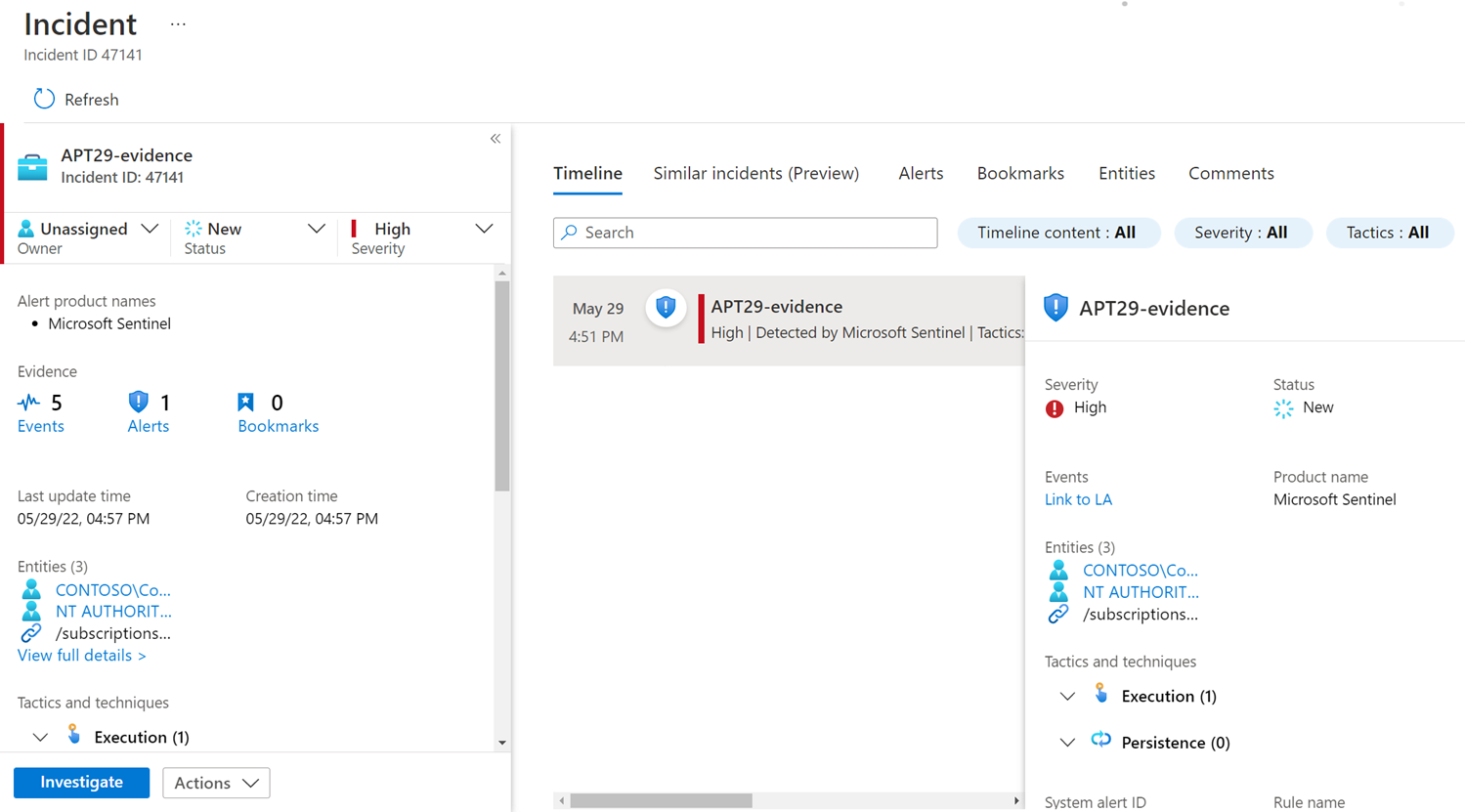1465x812 pixels.
Task: Click the user icon beside CONTOSO entity
Action: [31, 589]
